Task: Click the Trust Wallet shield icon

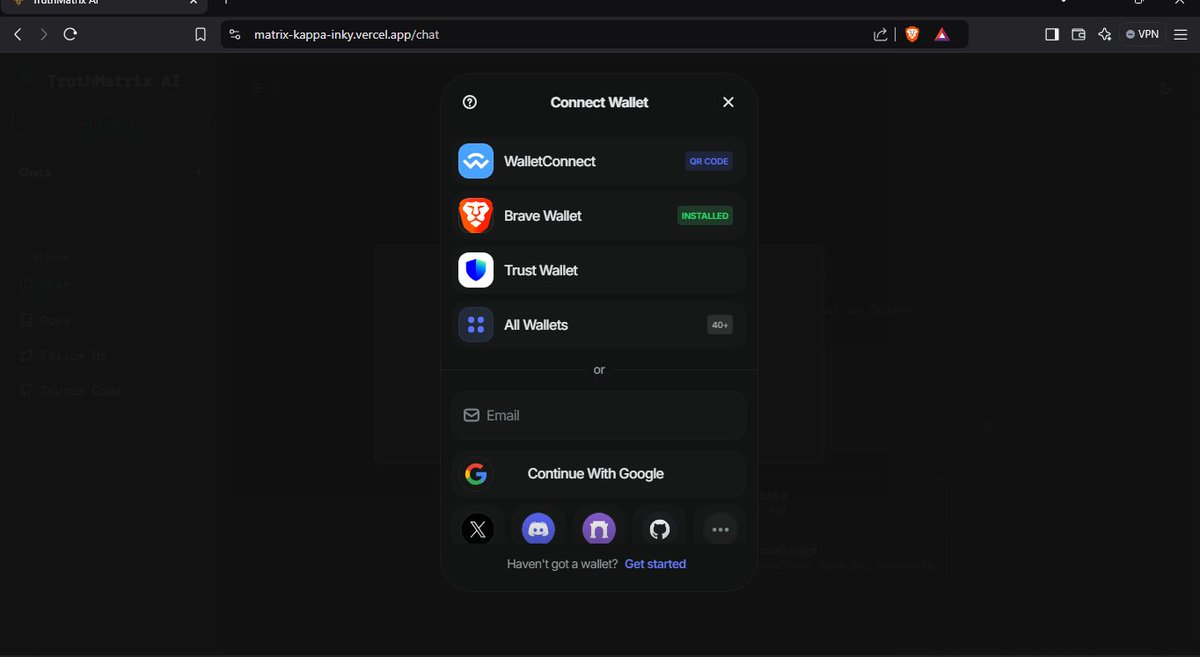Action: [476, 270]
